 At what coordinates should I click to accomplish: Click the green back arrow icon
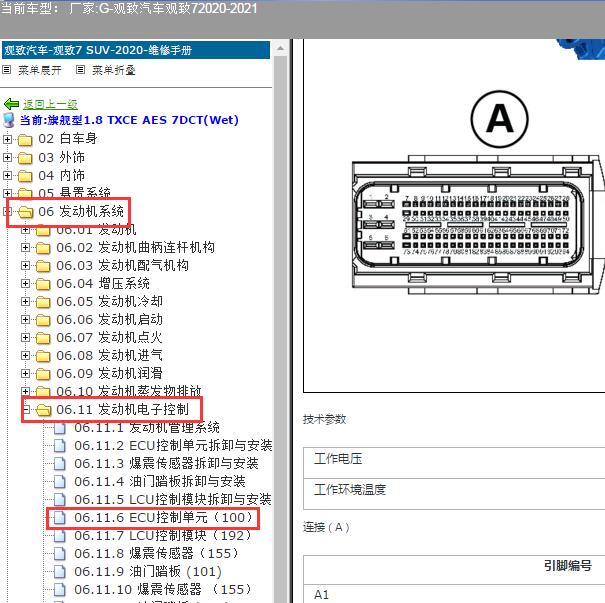(11, 104)
